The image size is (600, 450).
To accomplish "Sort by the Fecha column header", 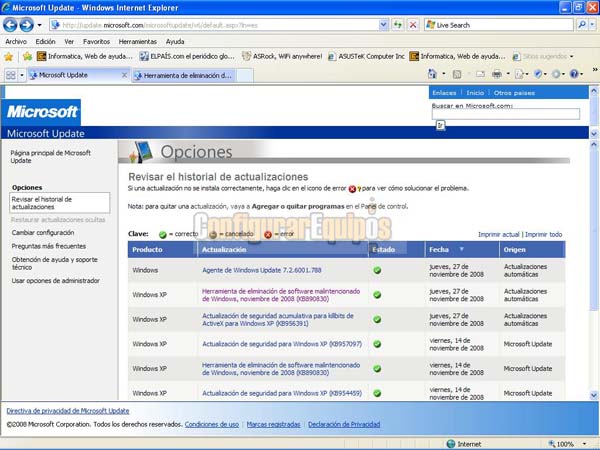I will (x=461, y=249).
